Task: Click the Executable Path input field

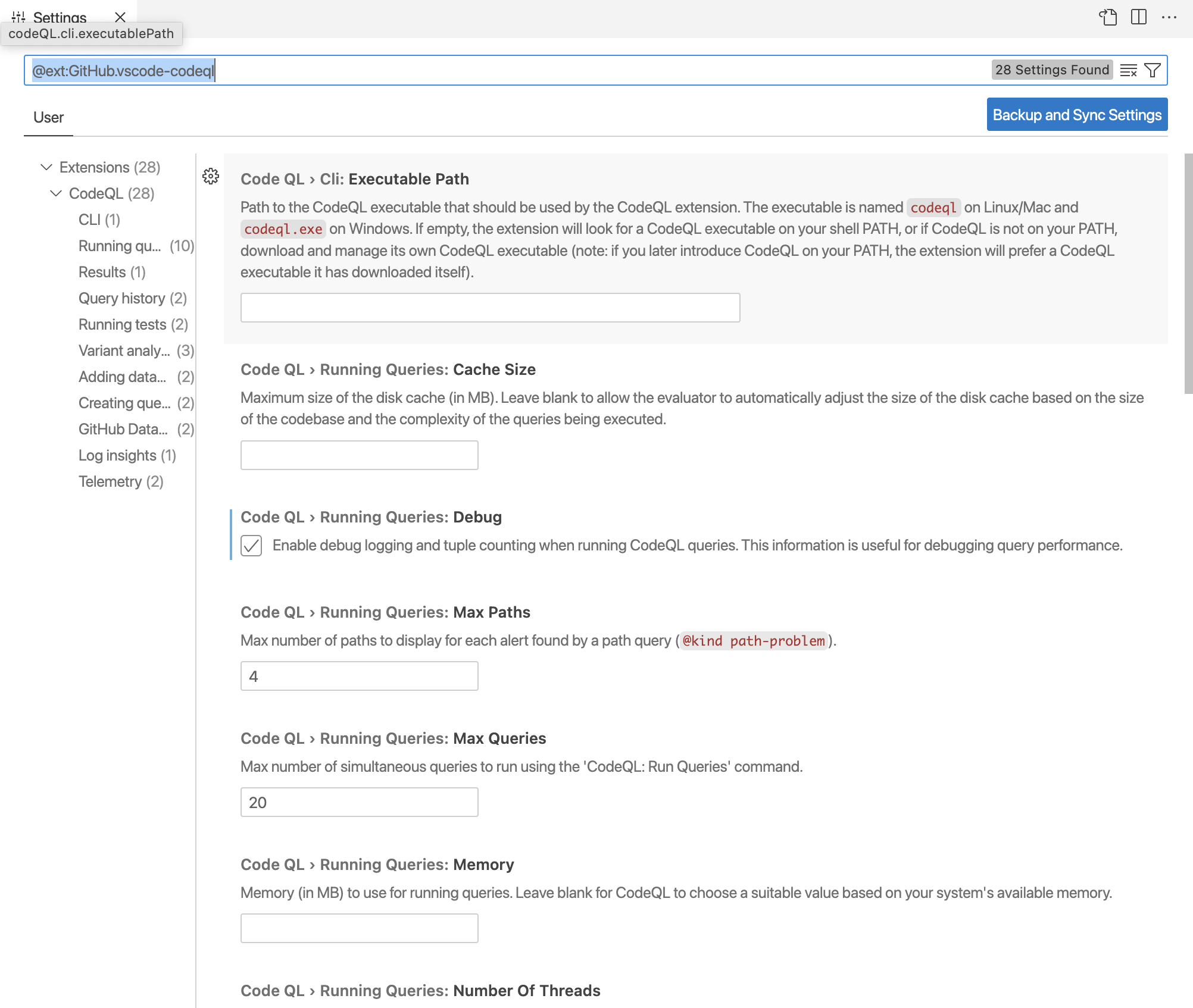Action: pos(490,307)
